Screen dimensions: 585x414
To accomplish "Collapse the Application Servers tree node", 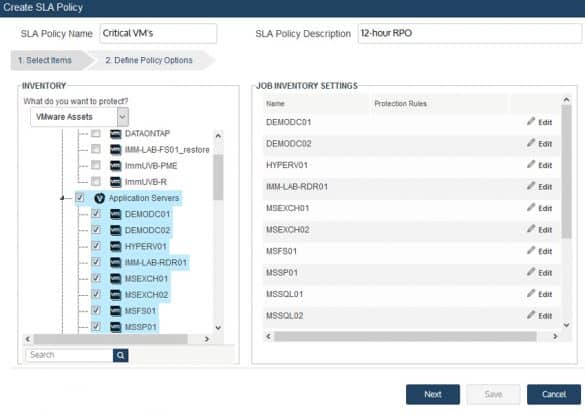I will tap(62, 198).
